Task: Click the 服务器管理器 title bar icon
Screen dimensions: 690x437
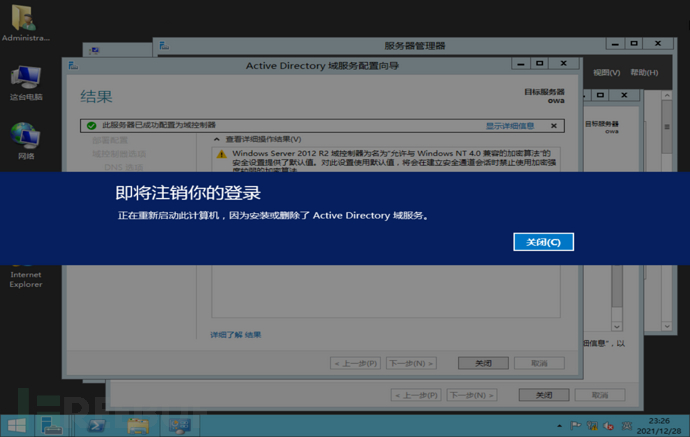Action: coord(164,46)
